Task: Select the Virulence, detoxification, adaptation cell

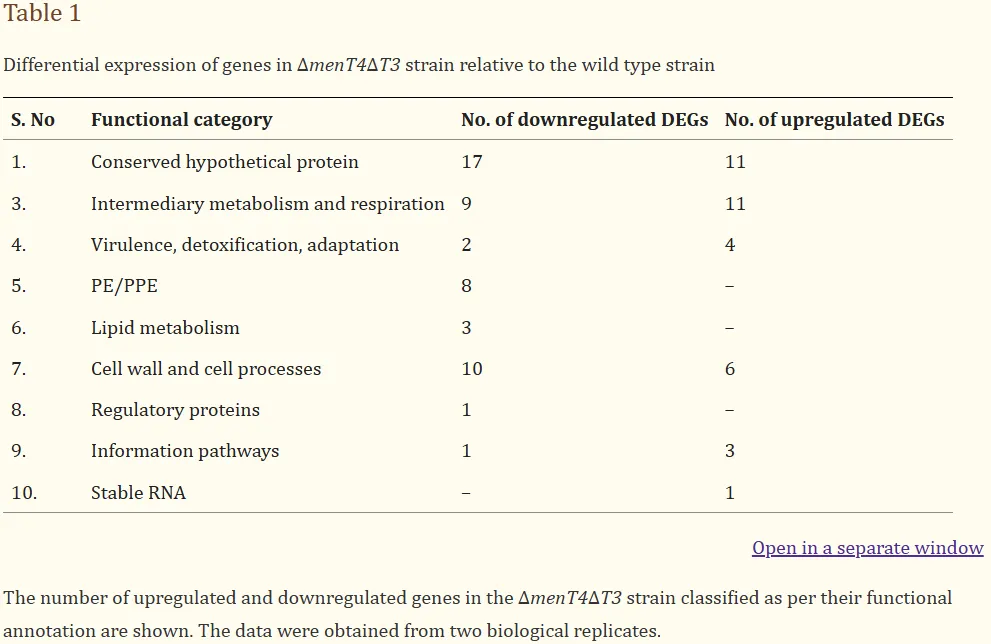Action: pos(244,245)
